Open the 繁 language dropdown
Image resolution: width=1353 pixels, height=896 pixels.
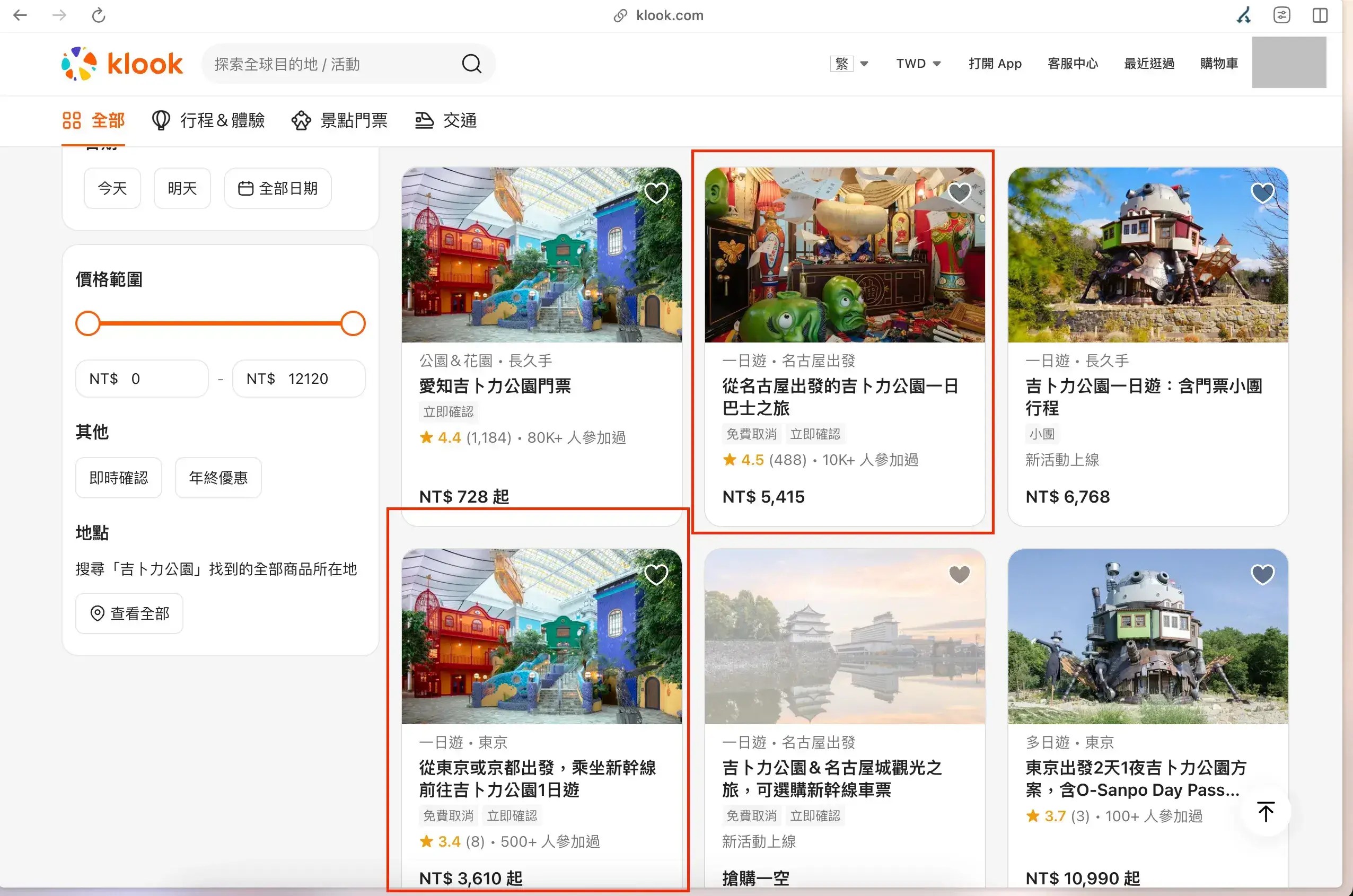(850, 64)
